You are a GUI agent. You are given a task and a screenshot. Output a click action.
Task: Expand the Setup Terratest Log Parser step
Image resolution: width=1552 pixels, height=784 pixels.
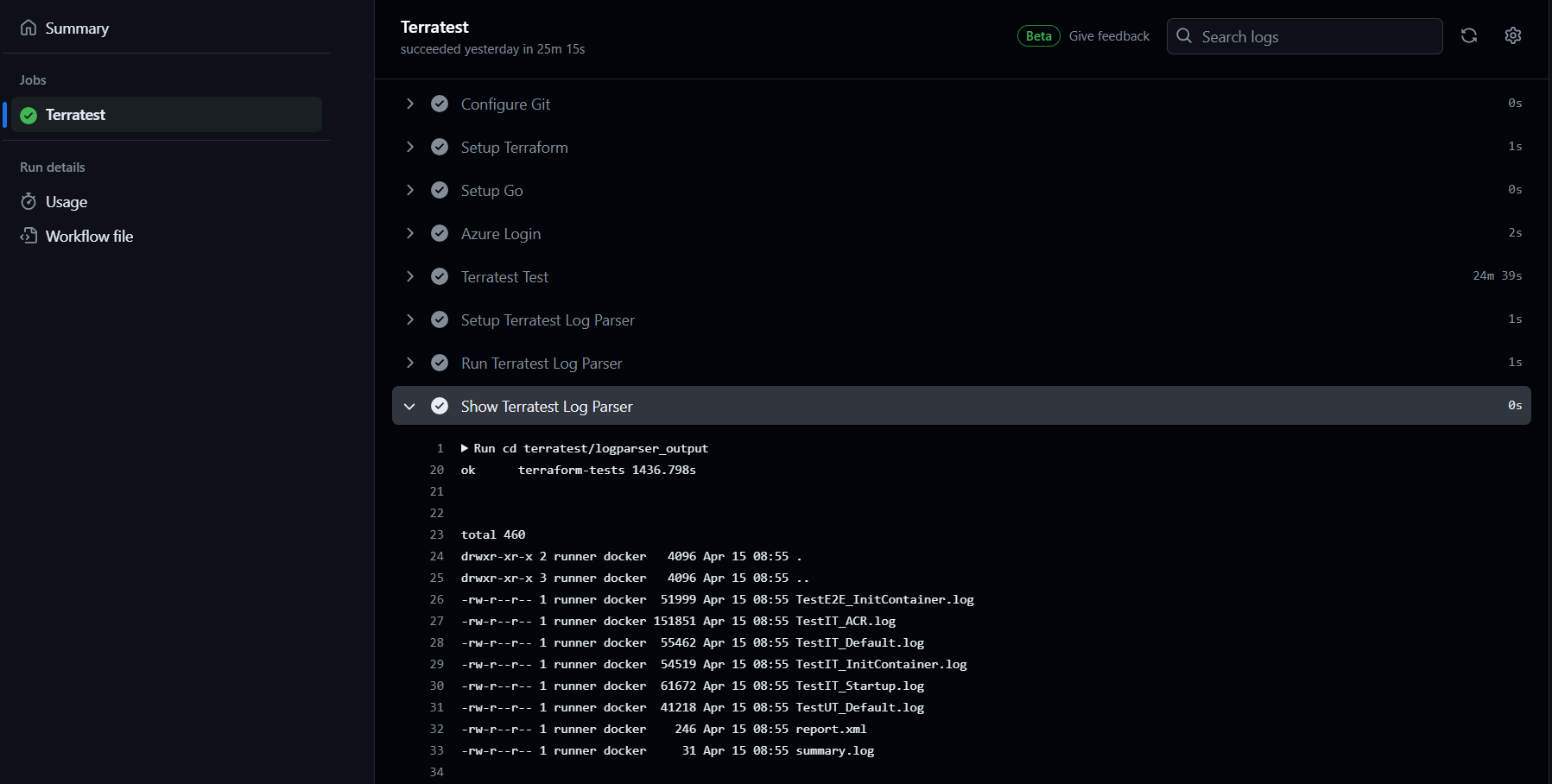coord(410,319)
